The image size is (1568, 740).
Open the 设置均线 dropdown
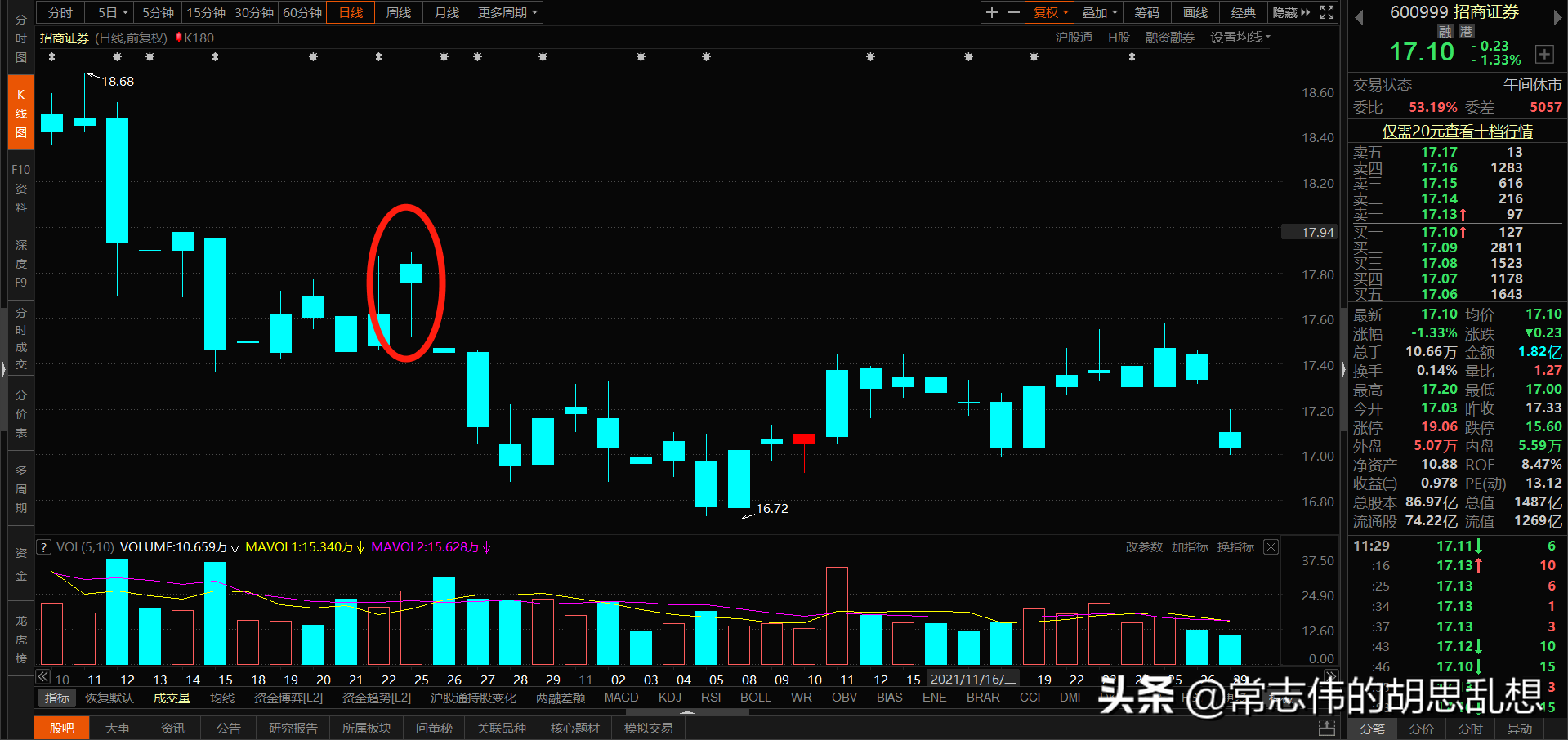tap(1239, 37)
